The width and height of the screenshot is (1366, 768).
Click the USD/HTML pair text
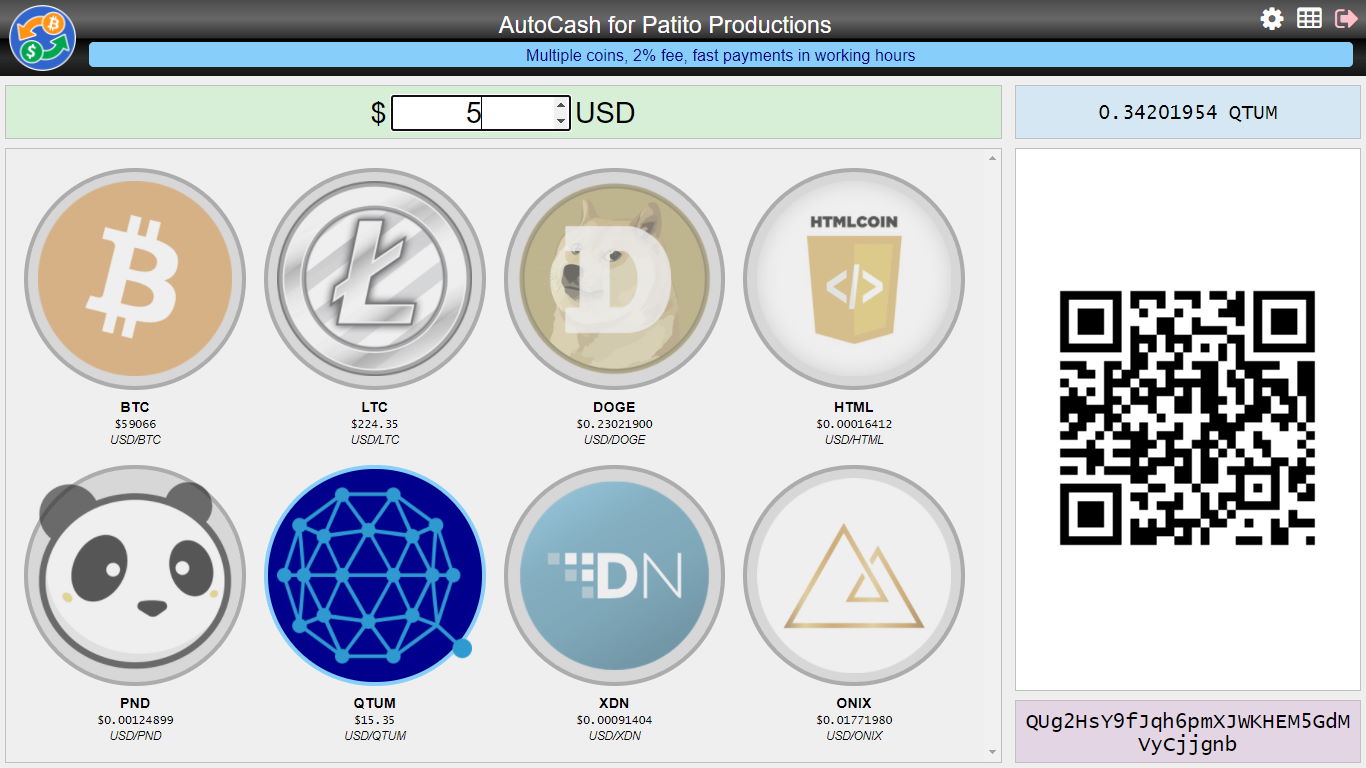coord(854,440)
